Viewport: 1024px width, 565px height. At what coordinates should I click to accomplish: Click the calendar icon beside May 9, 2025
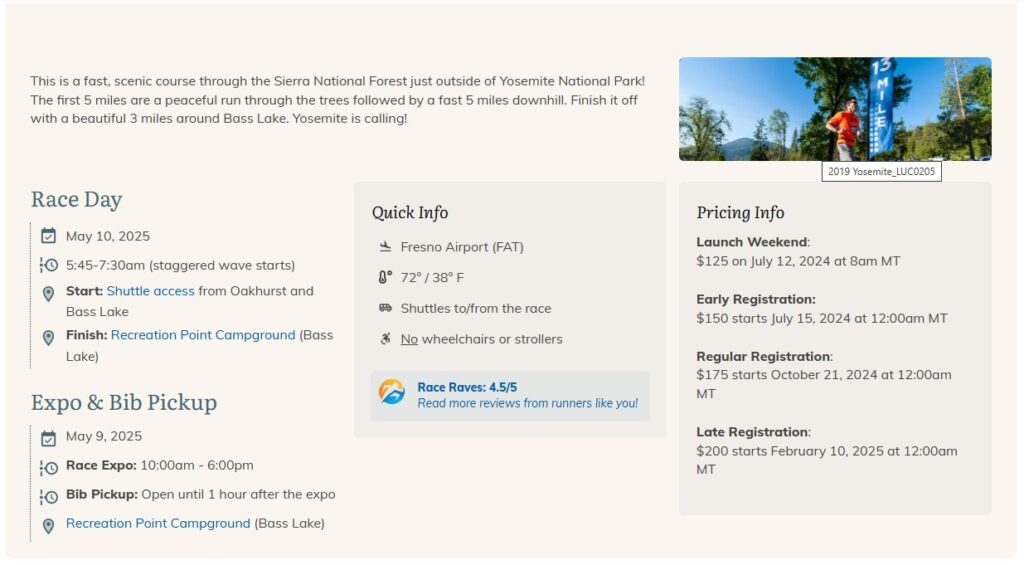coord(48,438)
